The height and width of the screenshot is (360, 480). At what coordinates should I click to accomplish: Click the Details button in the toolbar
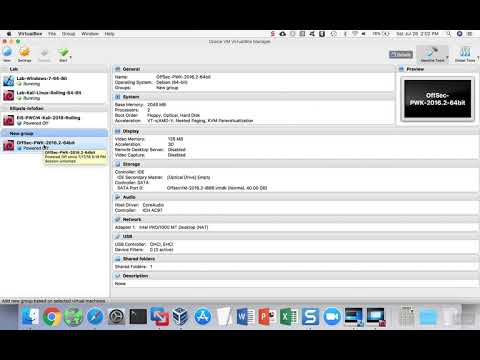(x=401, y=54)
